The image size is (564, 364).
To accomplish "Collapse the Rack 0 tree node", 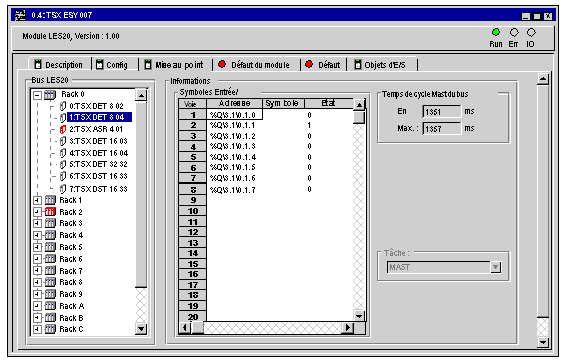I will [x=37, y=95].
